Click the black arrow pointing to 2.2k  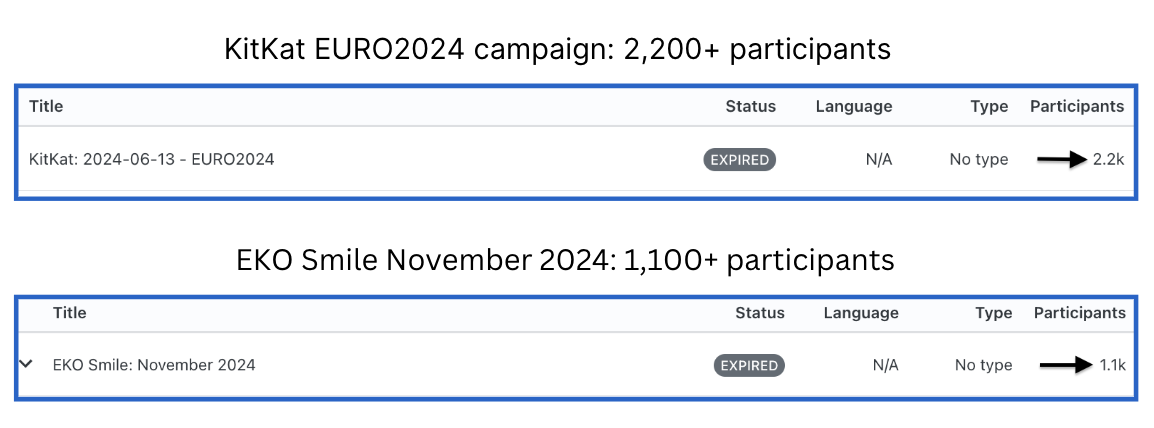pos(1063,160)
